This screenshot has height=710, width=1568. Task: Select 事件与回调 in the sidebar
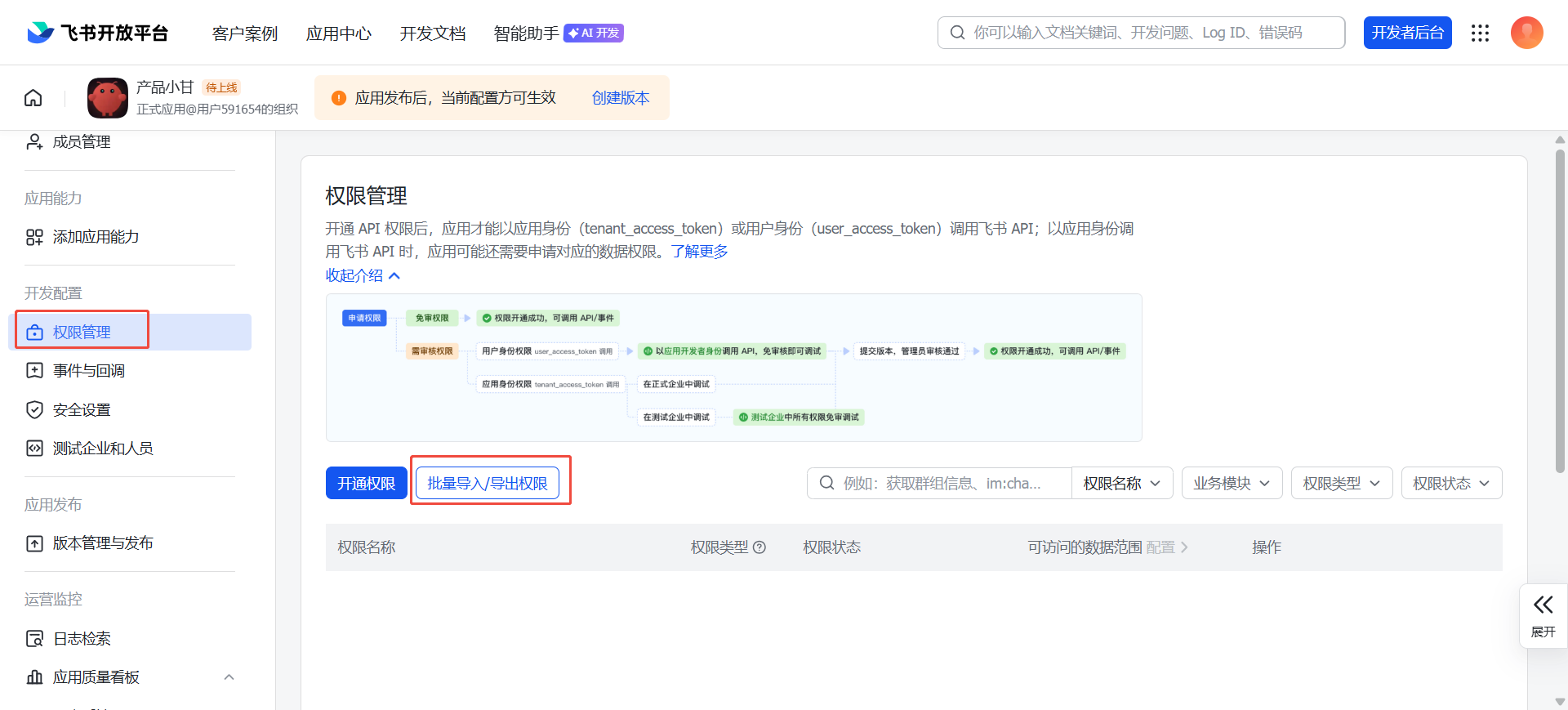89,371
